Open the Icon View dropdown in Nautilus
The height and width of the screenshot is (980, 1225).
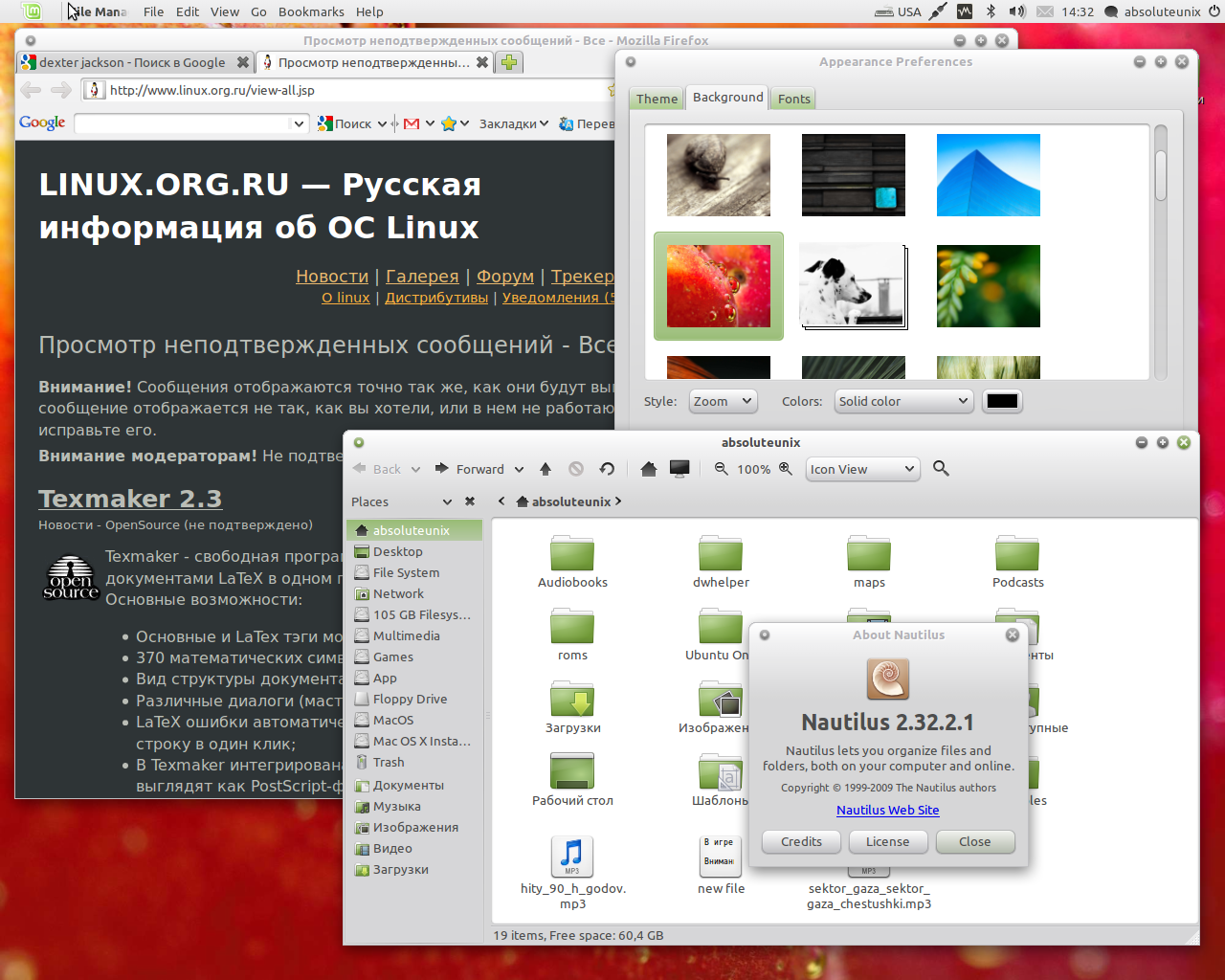click(x=863, y=469)
